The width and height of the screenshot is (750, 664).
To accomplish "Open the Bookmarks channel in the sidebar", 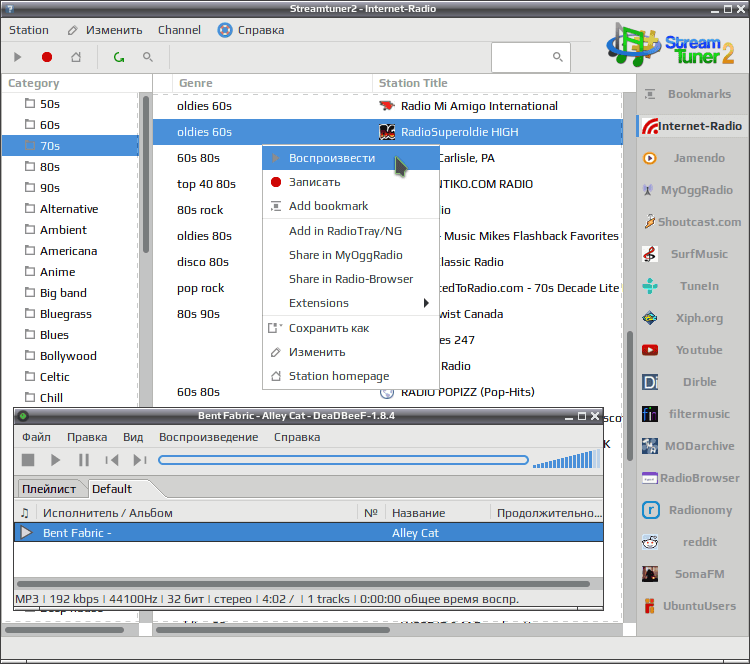I will pos(692,94).
